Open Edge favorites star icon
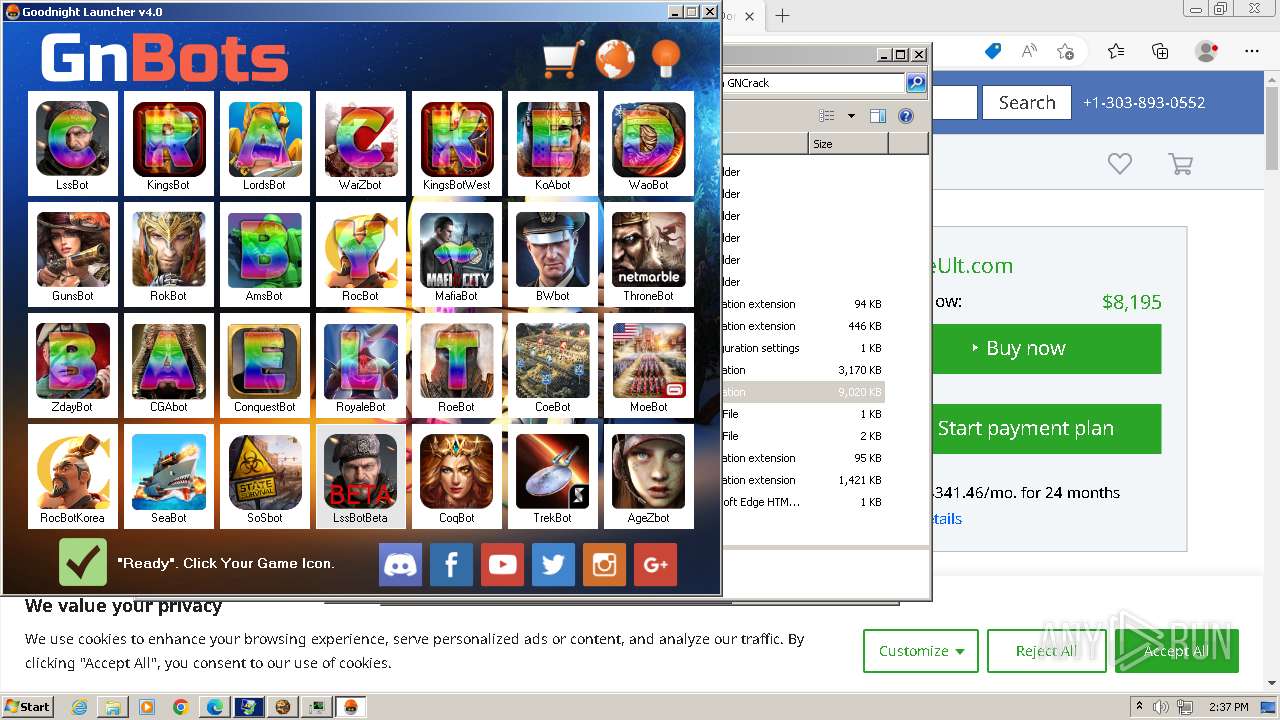Viewport: 1280px width, 720px height. click(x=1116, y=51)
